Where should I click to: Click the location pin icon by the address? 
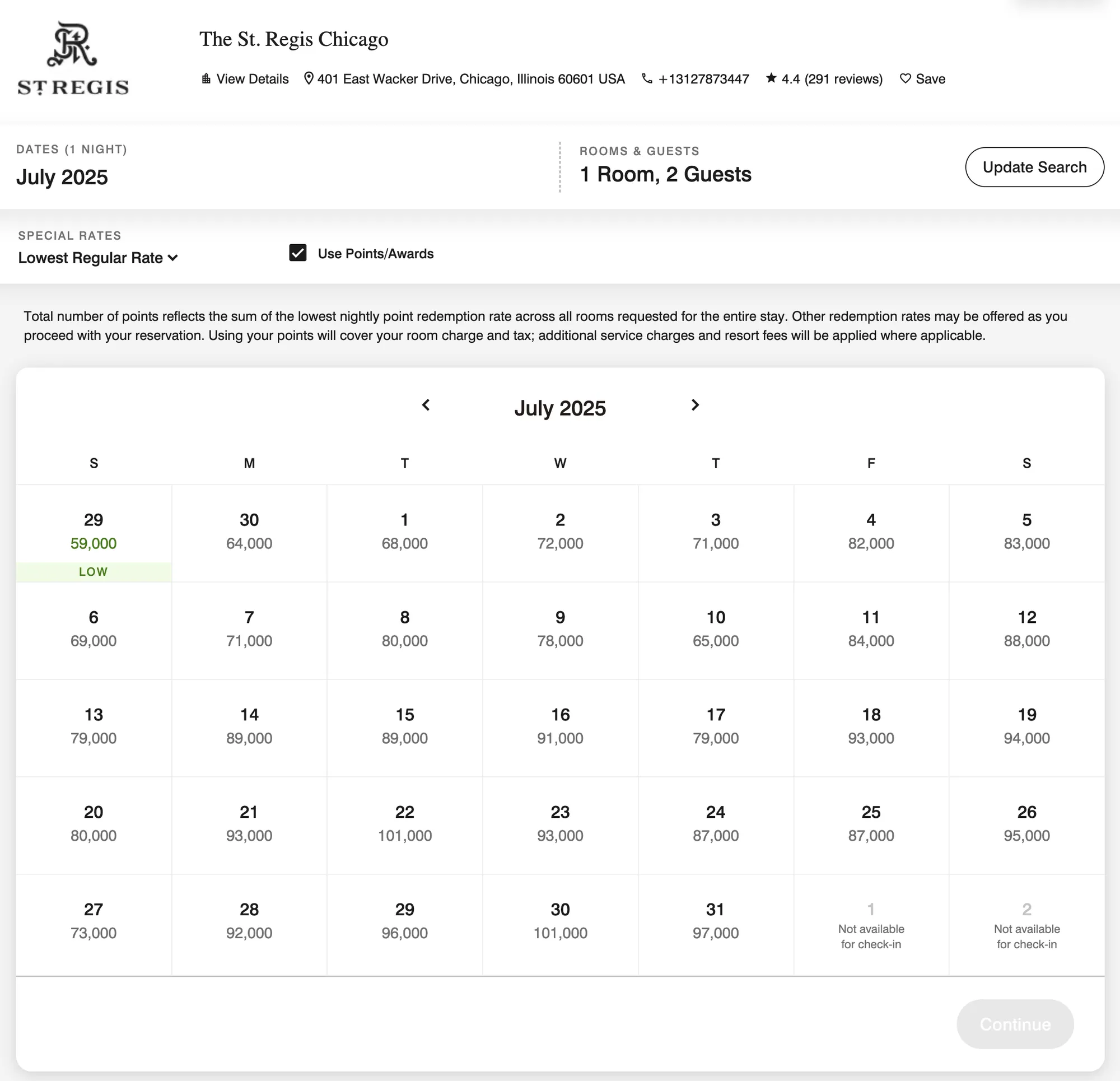309,78
